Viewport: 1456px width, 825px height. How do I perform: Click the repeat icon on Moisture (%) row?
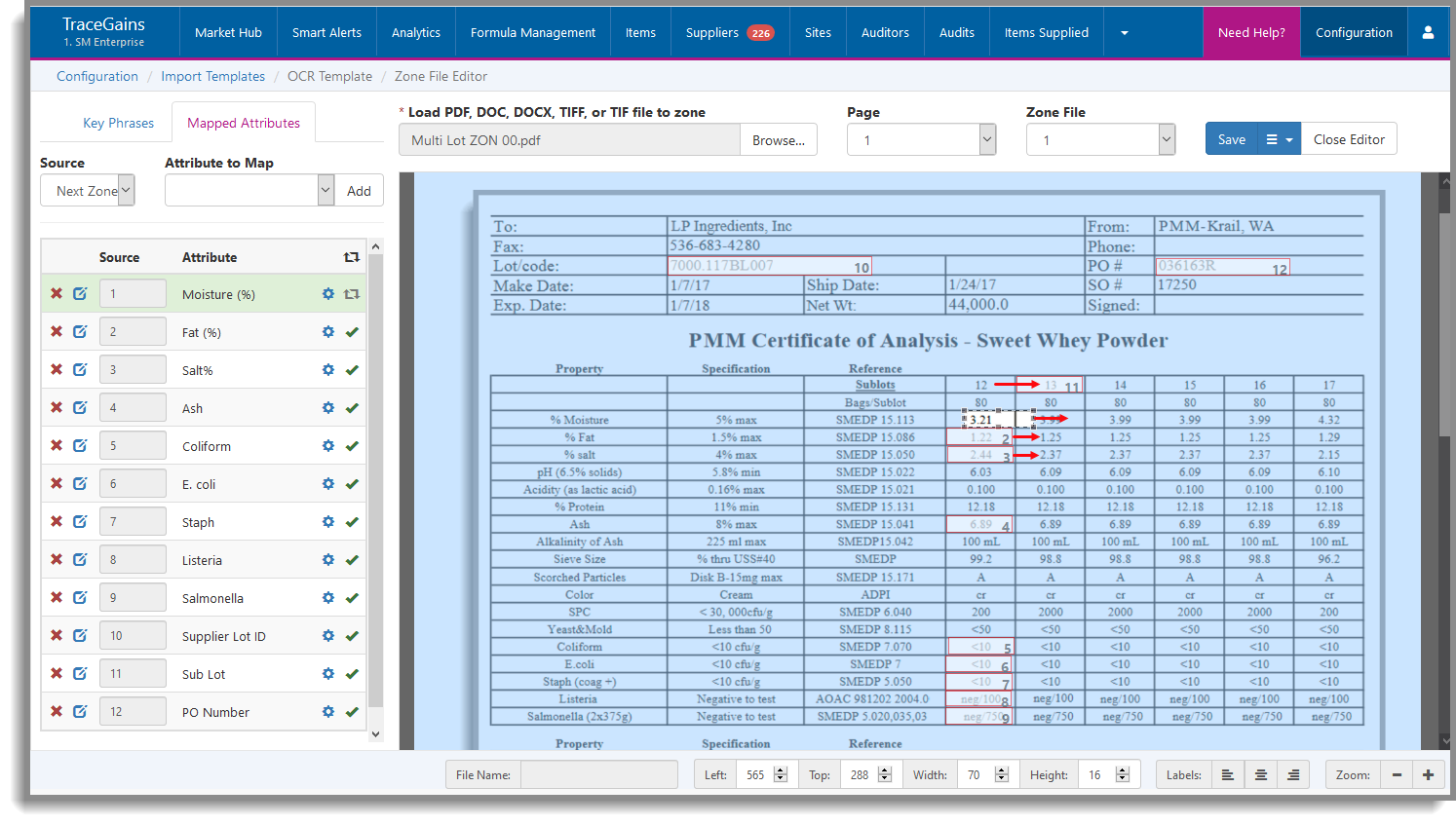(x=352, y=293)
